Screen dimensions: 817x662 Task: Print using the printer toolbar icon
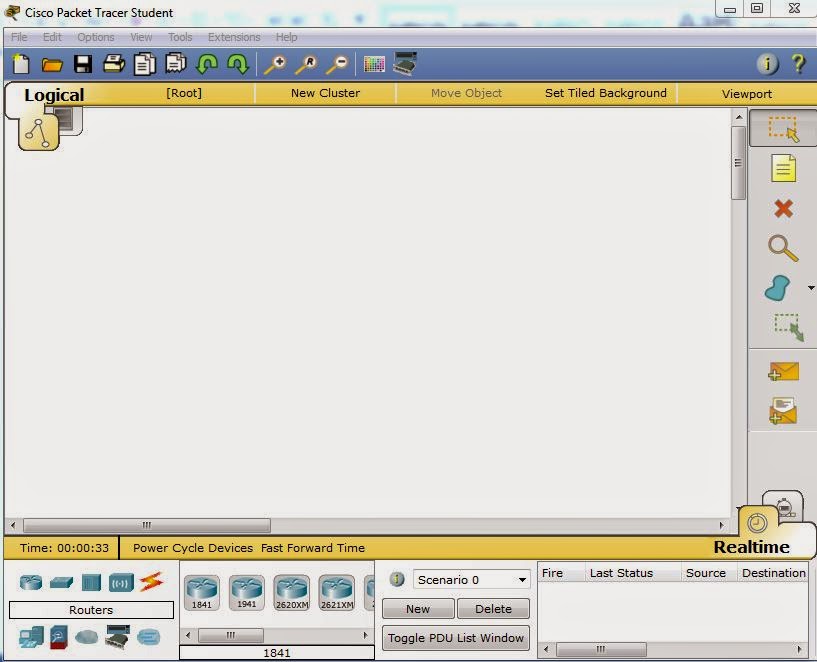pos(114,64)
